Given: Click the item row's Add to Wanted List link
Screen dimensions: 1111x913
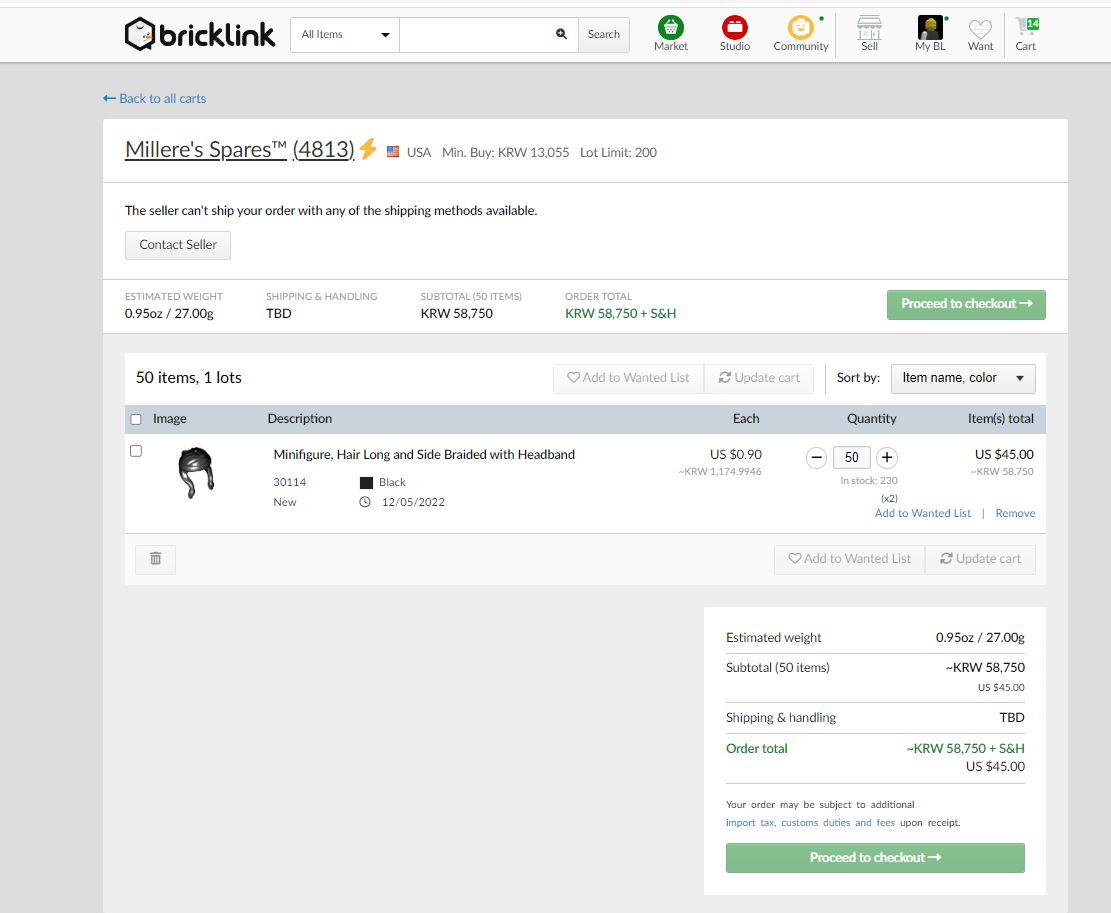Looking at the screenshot, I should (x=923, y=514).
